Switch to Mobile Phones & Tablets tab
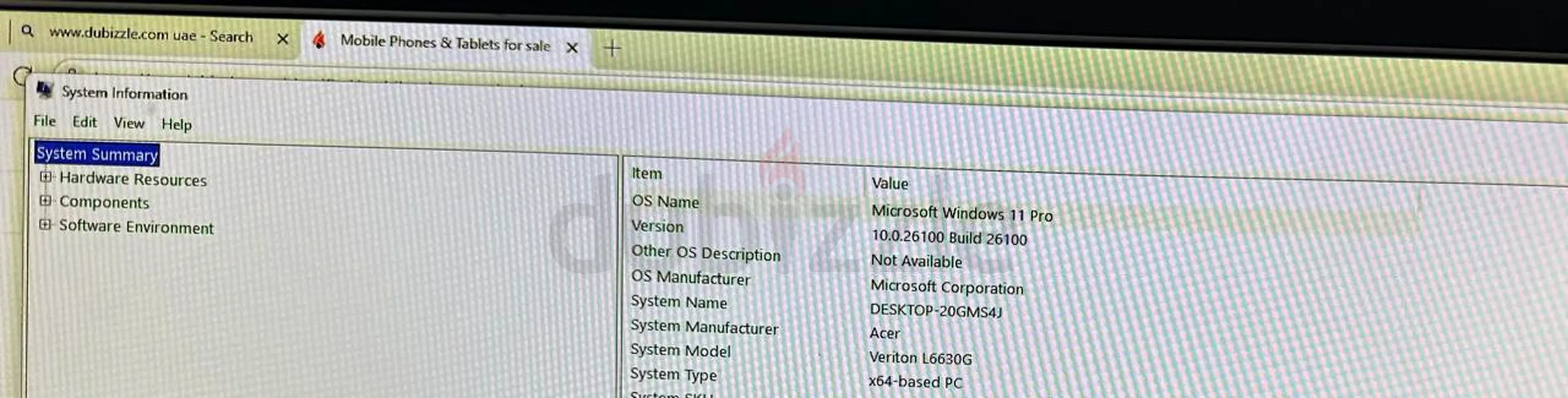The height and width of the screenshot is (398, 1568). coord(445,43)
